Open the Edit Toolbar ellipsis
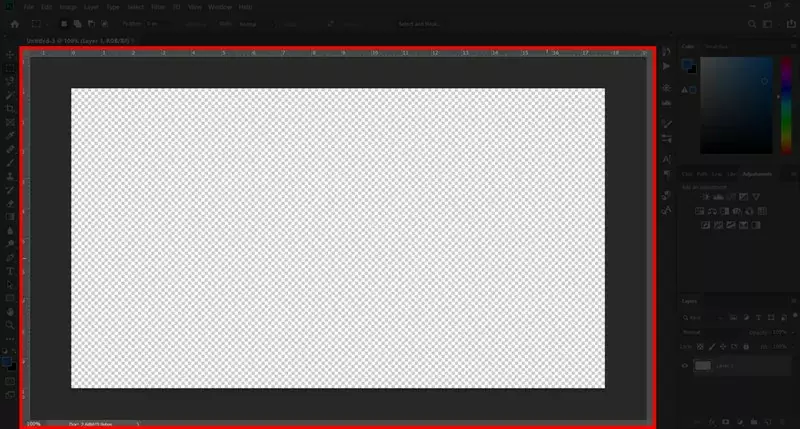 (10, 339)
